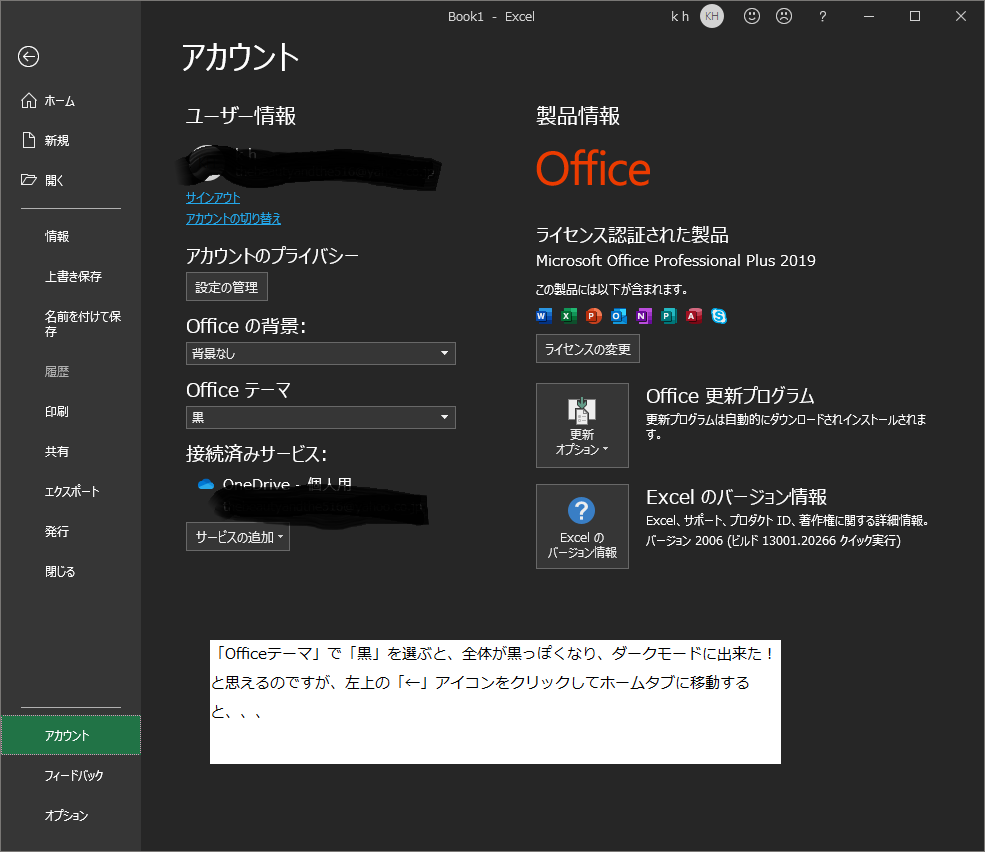Image resolution: width=985 pixels, height=852 pixels.
Task: Select エクスポート in the sidebar
Action: 70,491
